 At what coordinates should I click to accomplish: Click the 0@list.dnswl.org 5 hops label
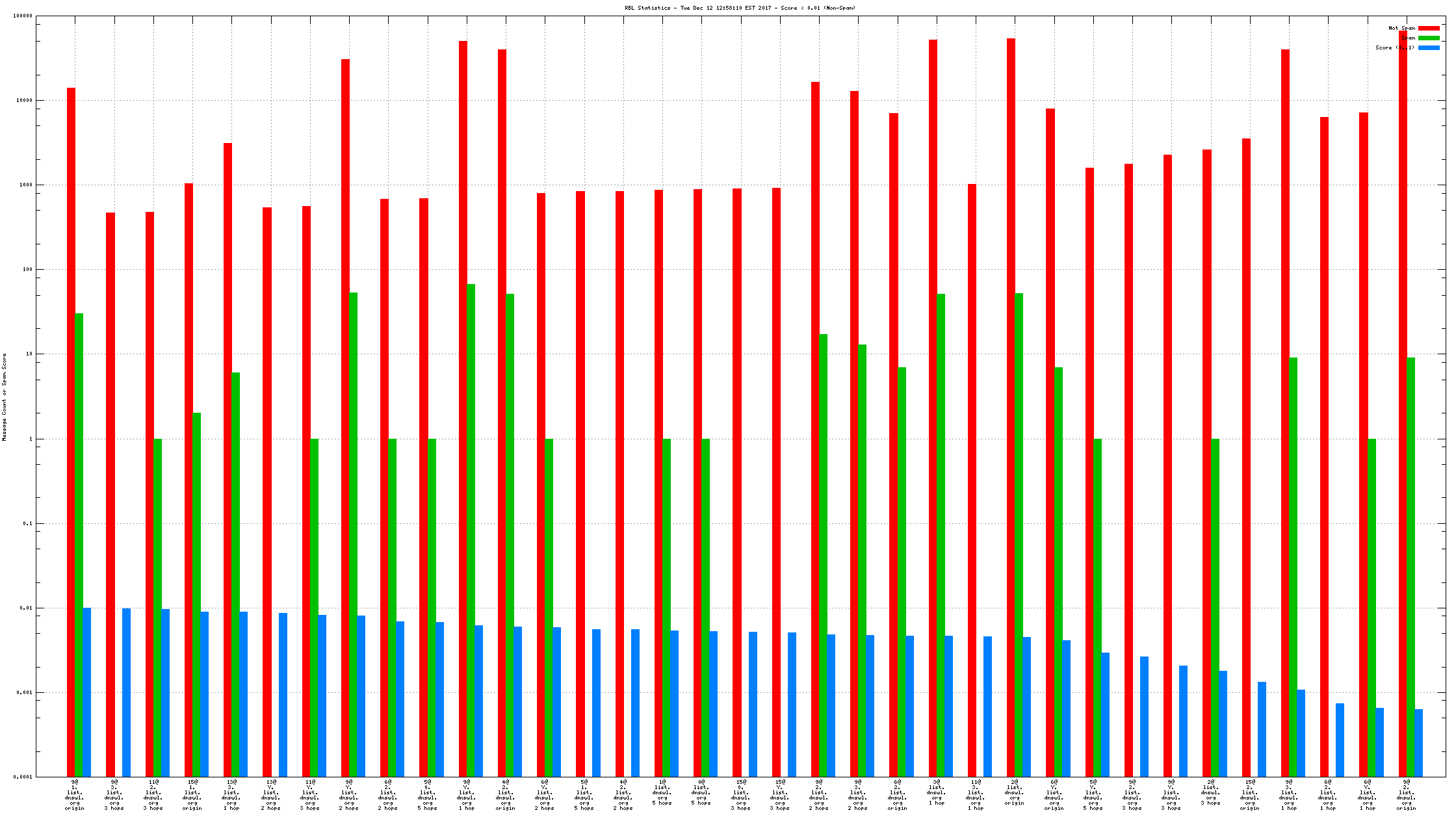(701, 792)
